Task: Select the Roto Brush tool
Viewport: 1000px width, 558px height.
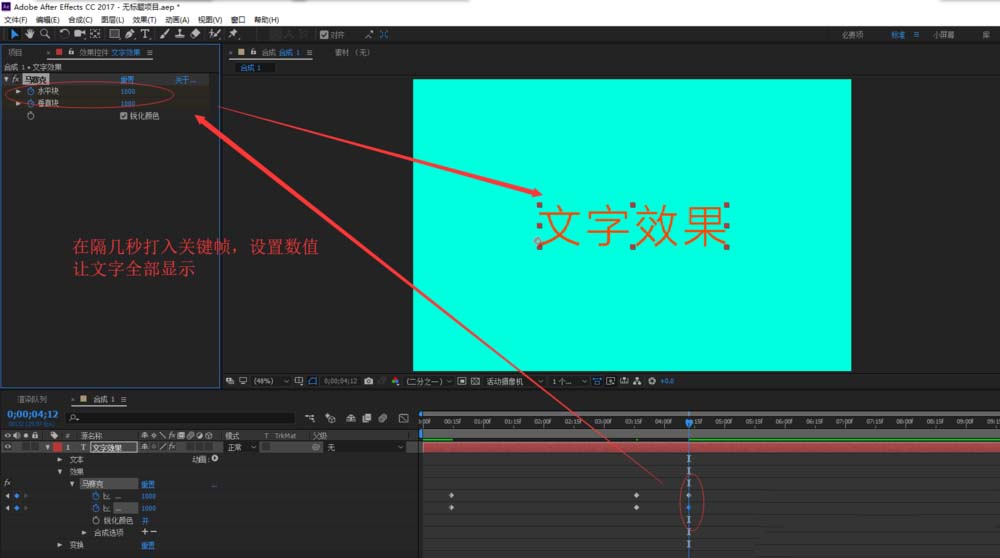Action: (215, 34)
